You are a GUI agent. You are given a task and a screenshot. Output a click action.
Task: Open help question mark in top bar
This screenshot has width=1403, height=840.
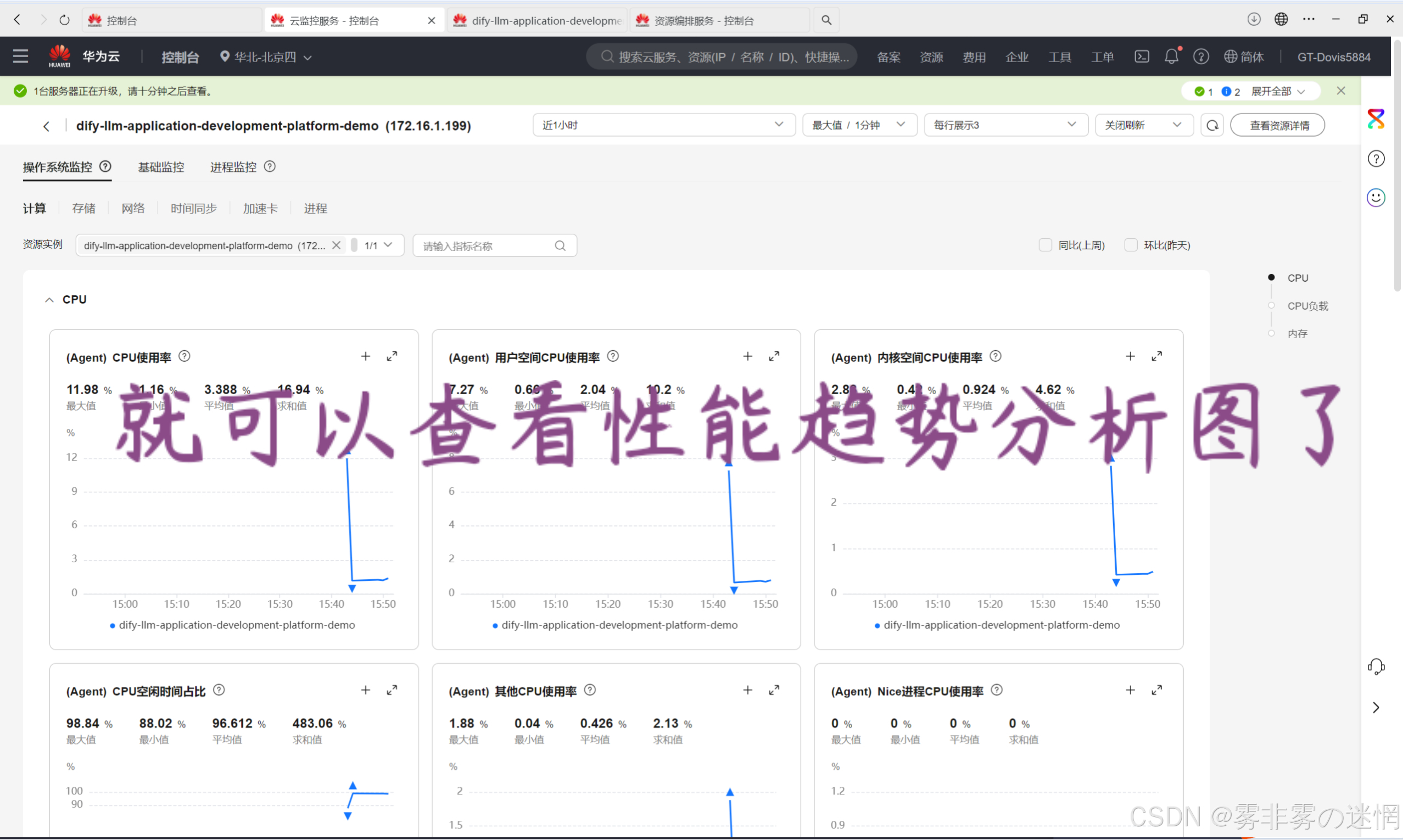click(x=1201, y=57)
